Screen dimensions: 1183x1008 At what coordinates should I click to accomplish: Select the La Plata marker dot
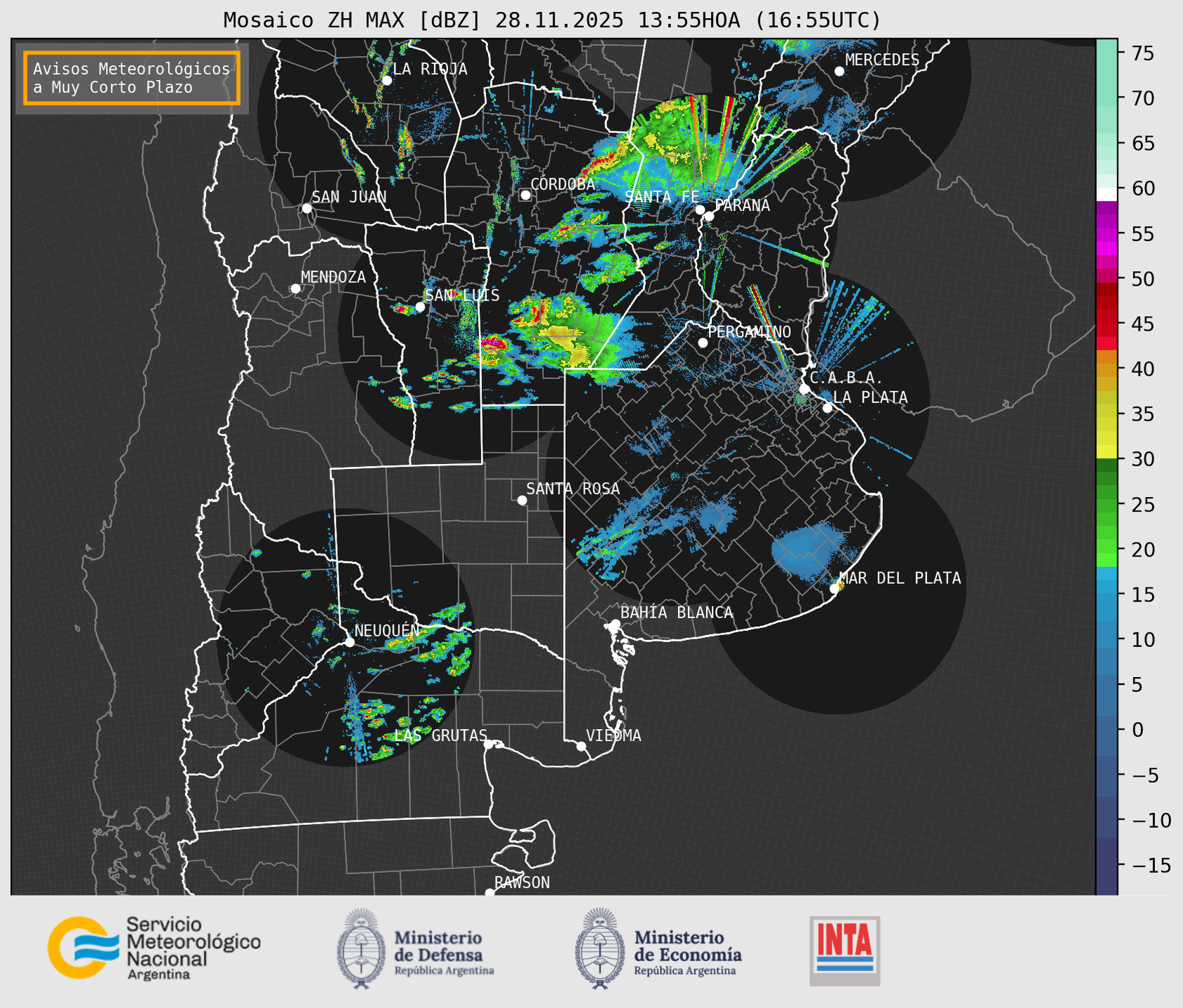(x=827, y=408)
